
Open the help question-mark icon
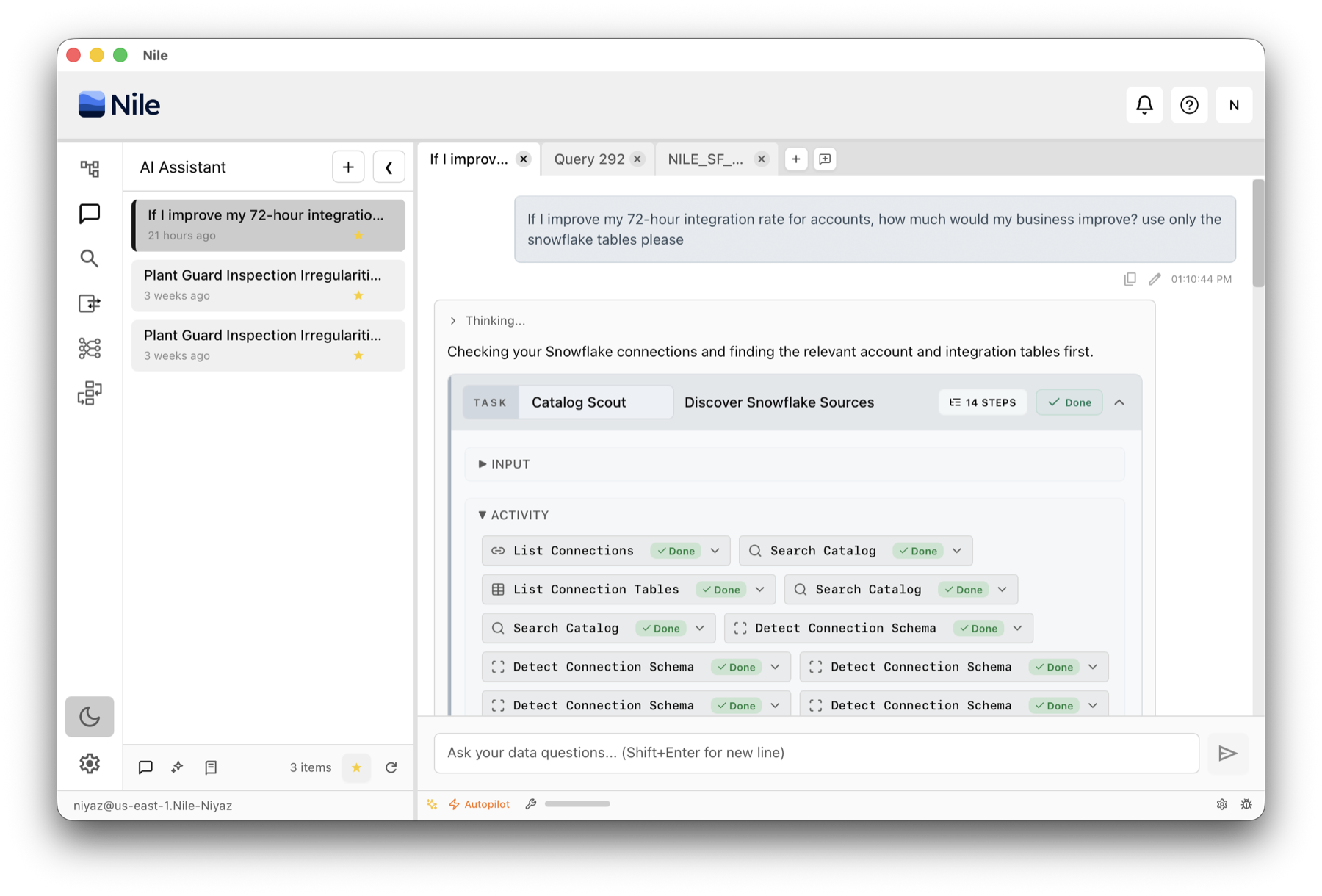(x=1189, y=105)
